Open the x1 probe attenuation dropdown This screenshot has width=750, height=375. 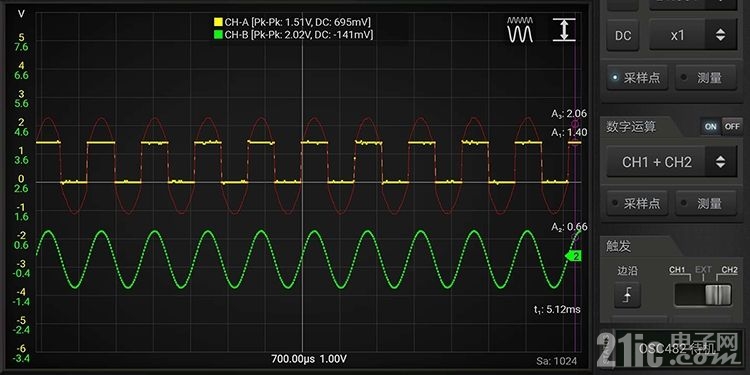pyautogui.click(x=693, y=35)
